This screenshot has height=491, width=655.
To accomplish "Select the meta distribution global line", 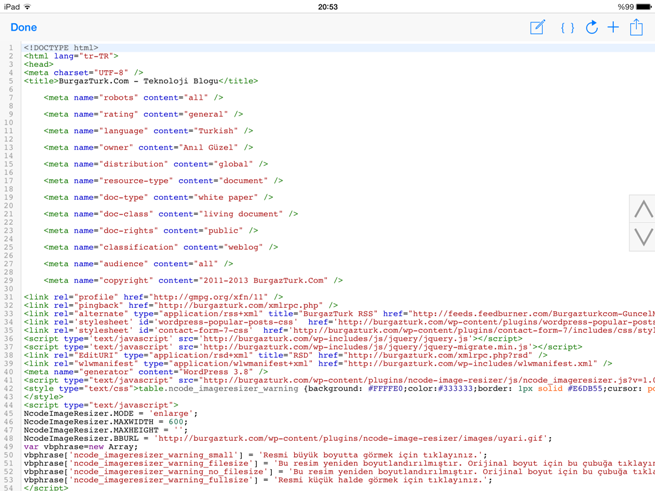I will [x=156, y=164].
